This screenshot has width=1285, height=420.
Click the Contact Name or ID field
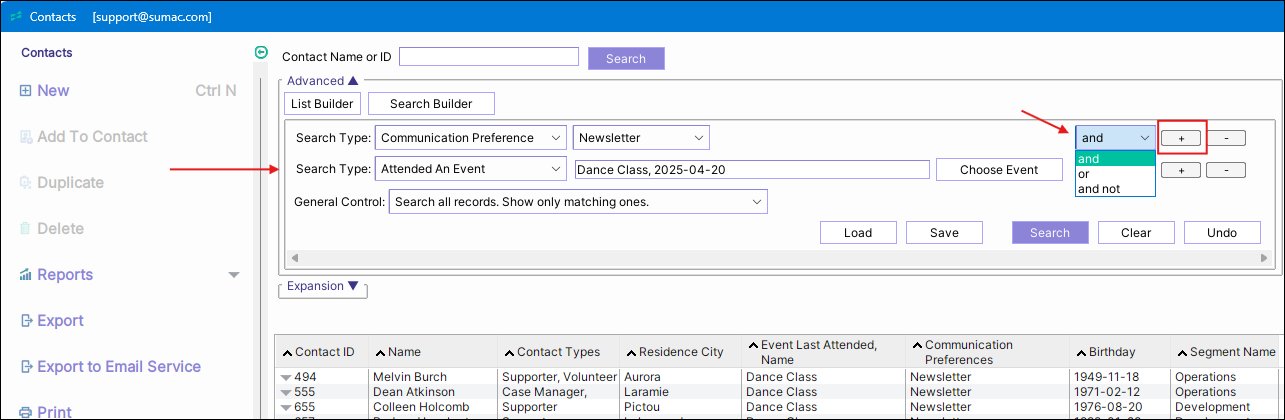tap(489, 57)
